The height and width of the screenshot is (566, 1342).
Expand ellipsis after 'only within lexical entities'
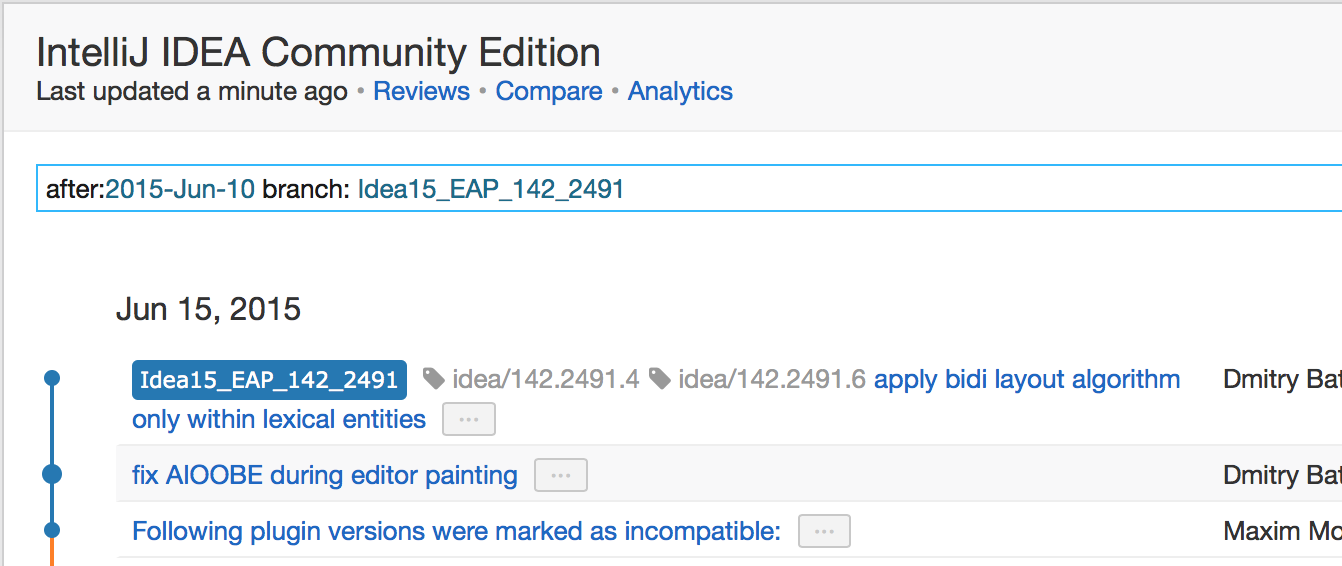coord(469,419)
